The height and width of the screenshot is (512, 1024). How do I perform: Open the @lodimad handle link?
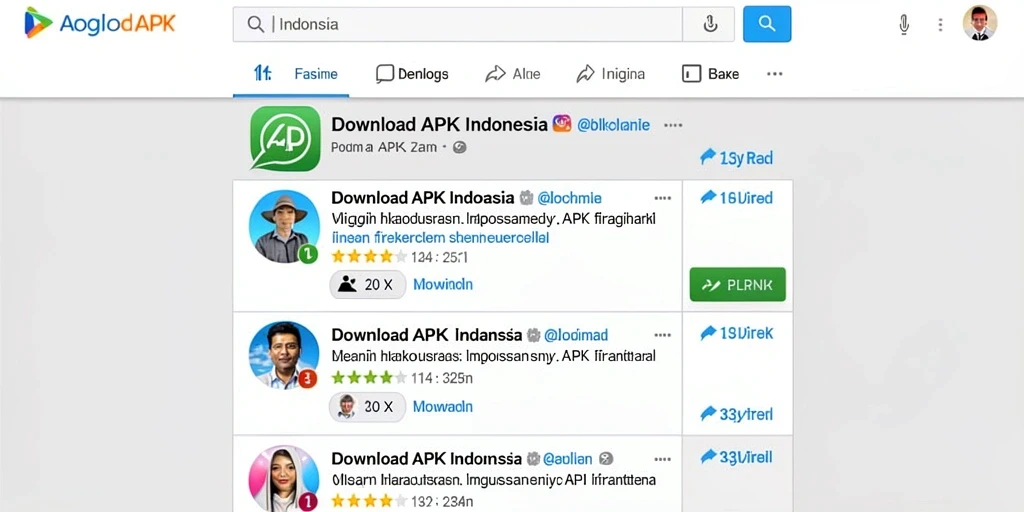[x=576, y=335]
